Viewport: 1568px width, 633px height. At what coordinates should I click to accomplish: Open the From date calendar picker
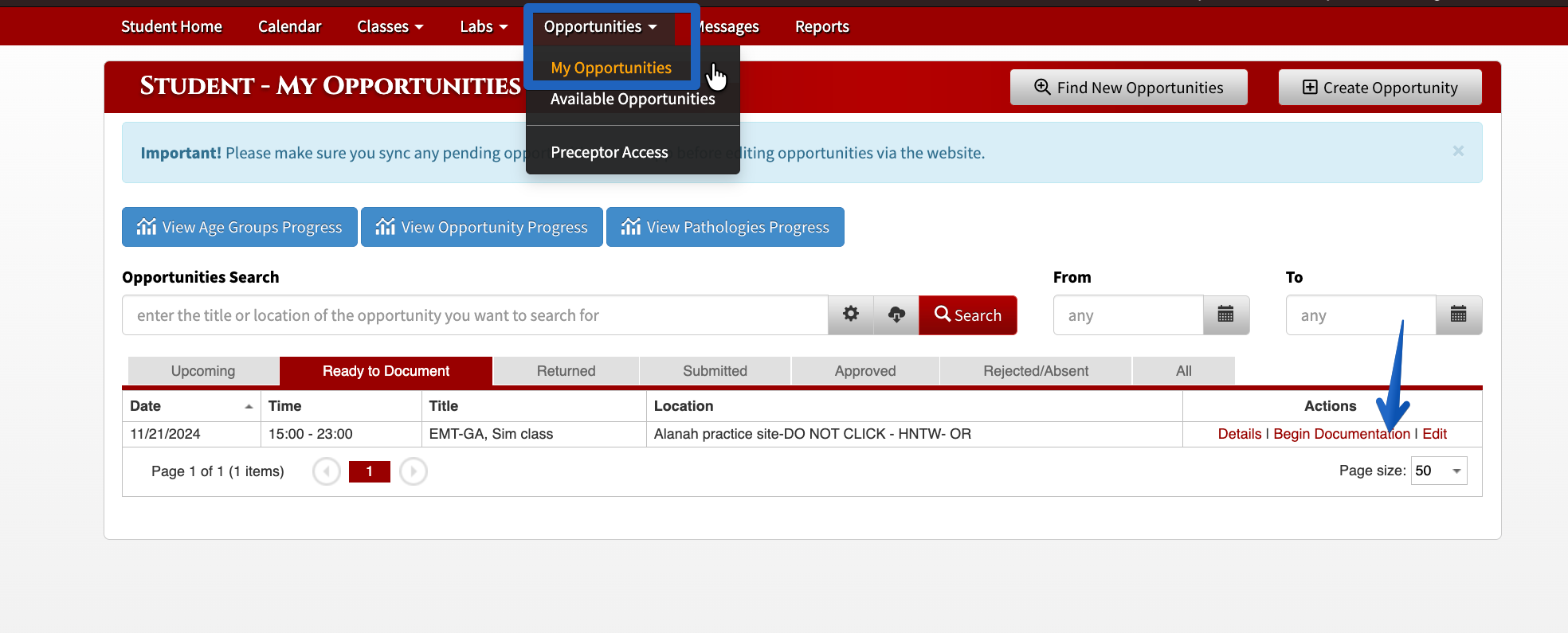click(x=1225, y=315)
